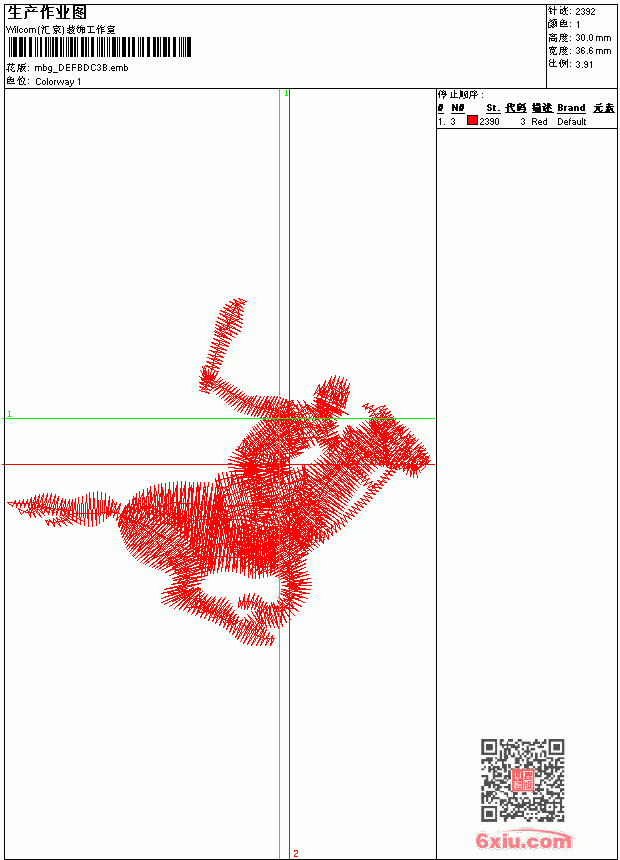Select the Brand column header
The image size is (620, 860).
[x=571, y=108]
